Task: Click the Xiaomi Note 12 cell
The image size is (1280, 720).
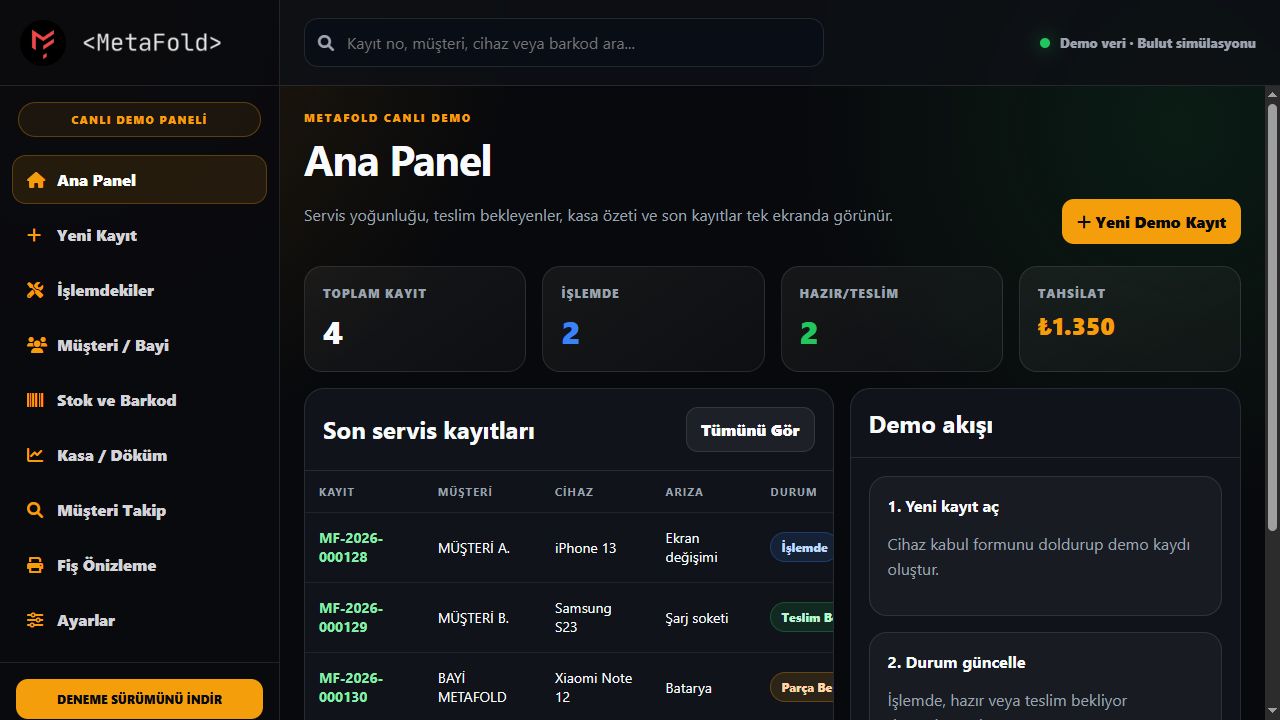Action: click(x=594, y=687)
